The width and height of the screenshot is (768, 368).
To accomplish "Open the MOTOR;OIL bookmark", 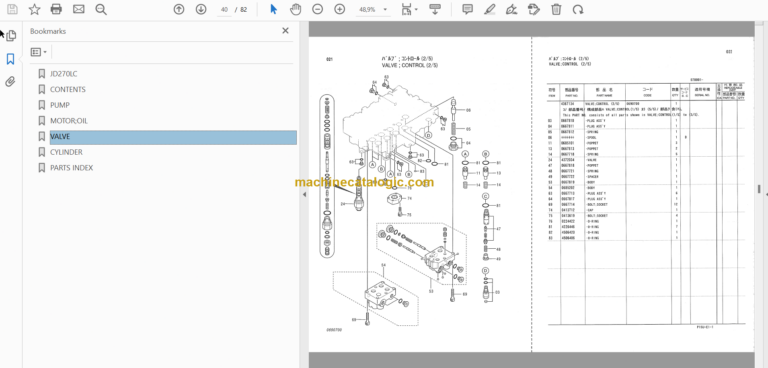I will (69, 121).
